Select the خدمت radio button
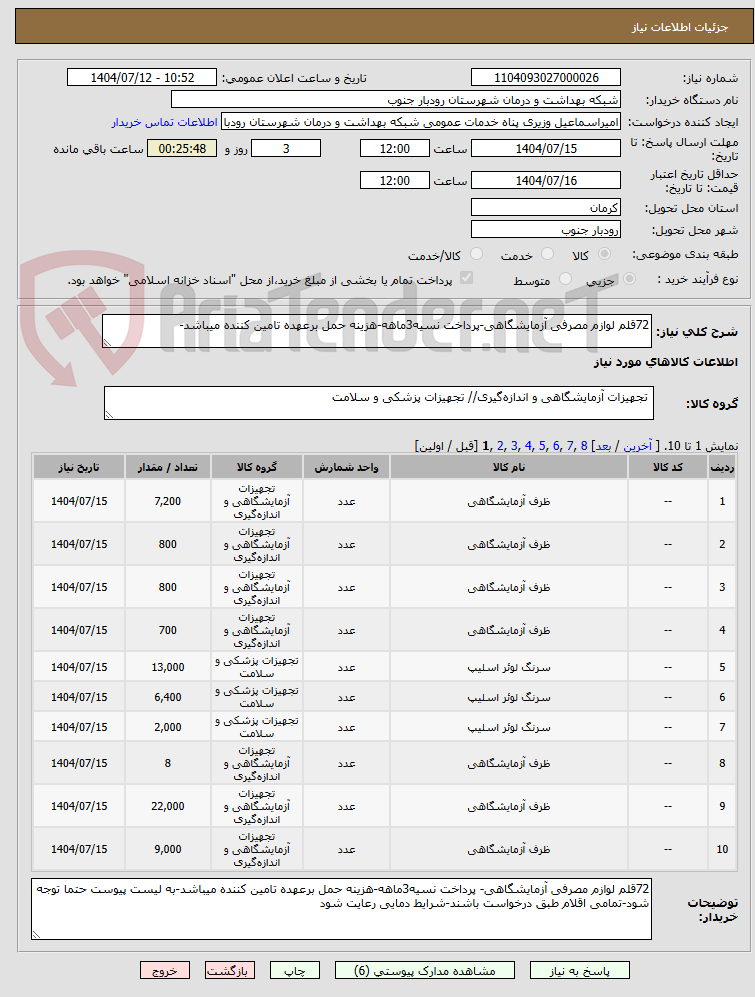 coord(547,254)
